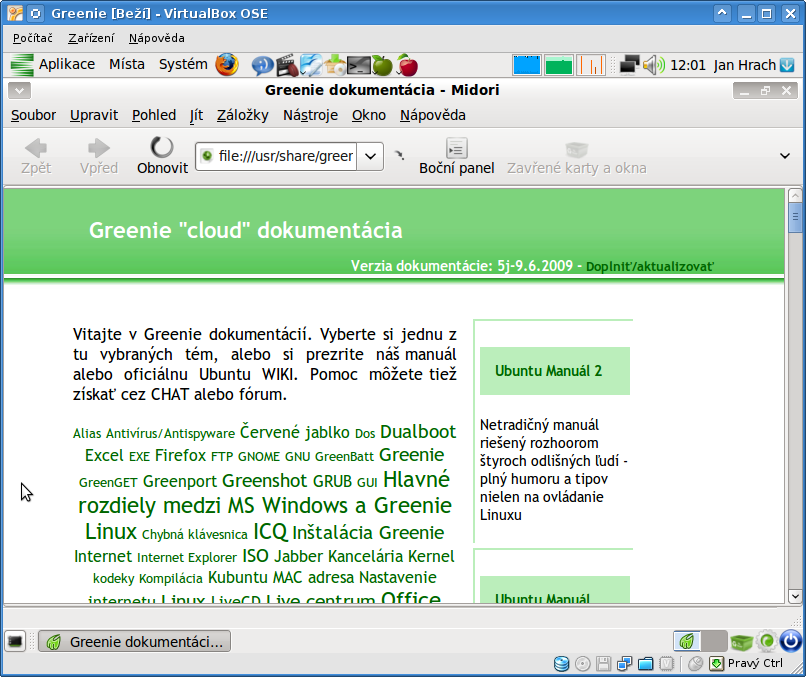Expand the toolbar overflow chevron
The width and height of the screenshot is (806, 677).
point(785,156)
